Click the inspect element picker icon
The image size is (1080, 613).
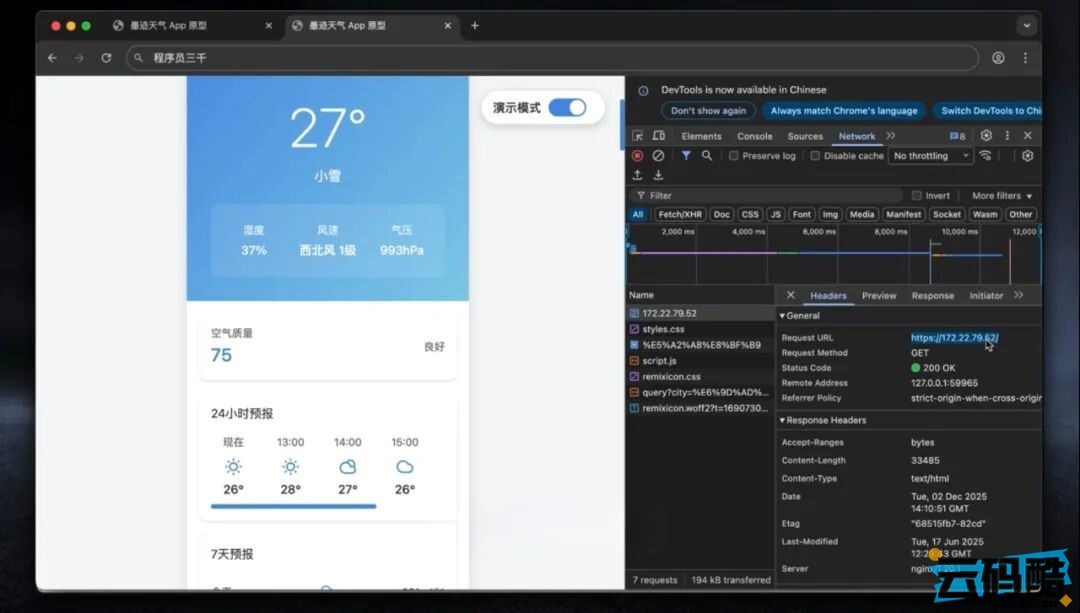pos(638,136)
